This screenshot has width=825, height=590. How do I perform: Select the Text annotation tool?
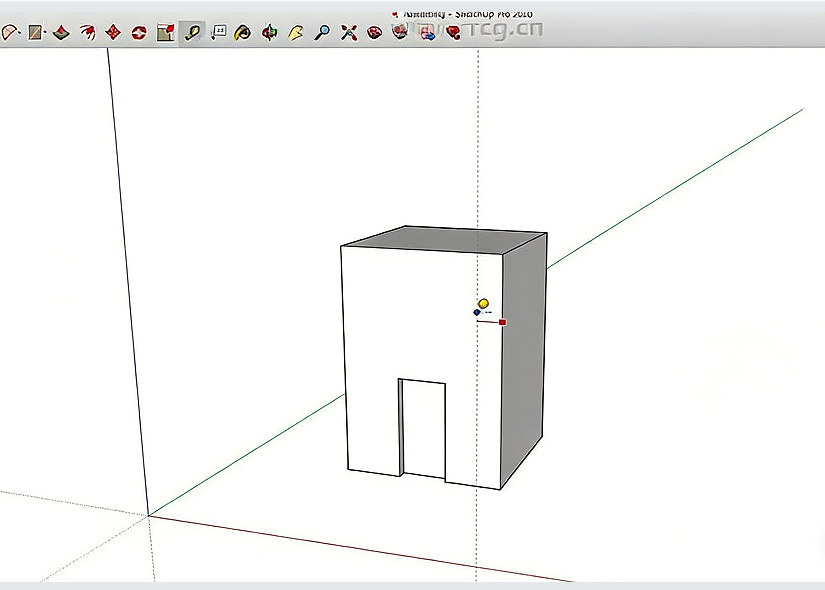(219, 31)
